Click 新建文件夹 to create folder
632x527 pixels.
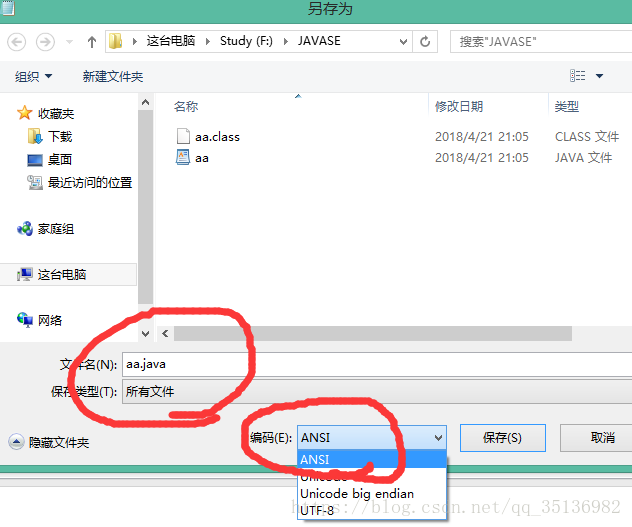(x=113, y=76)
